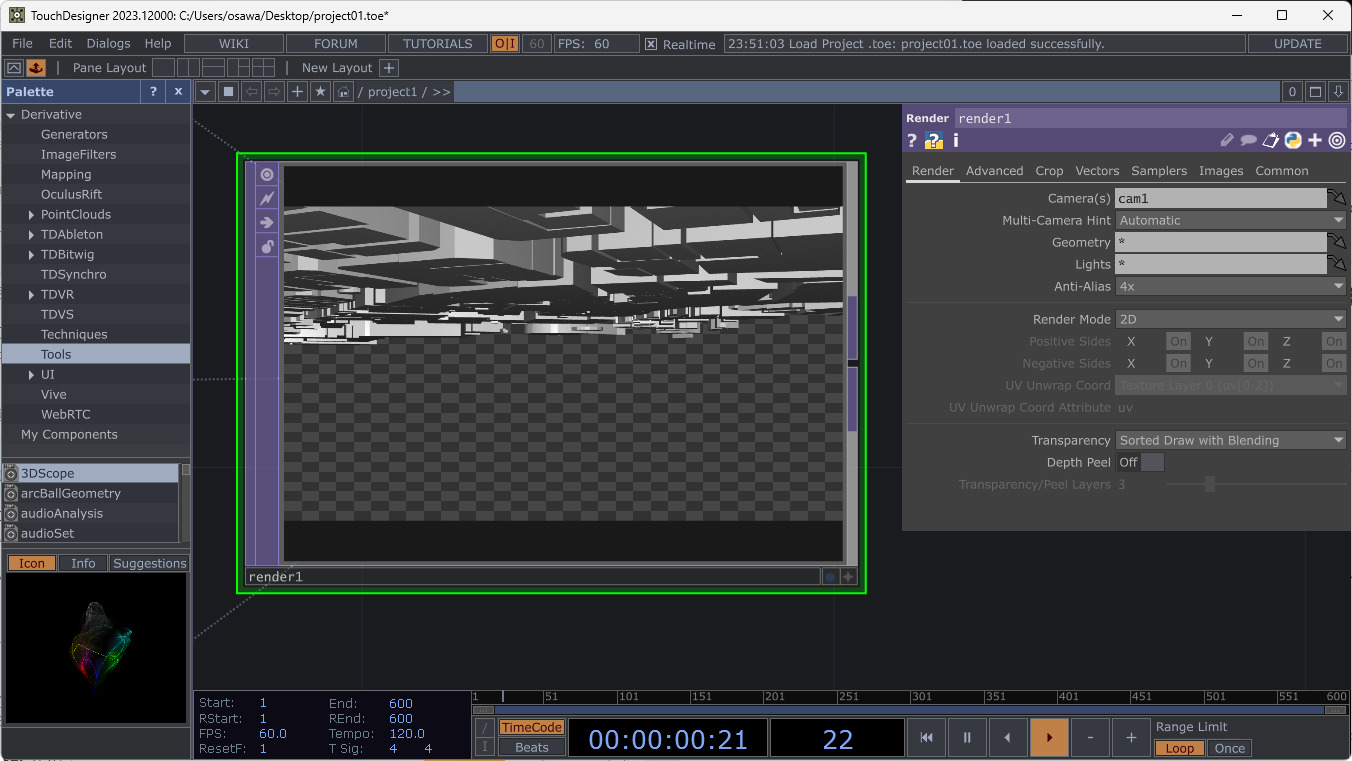Image resolution: width=1352 pixels, height=761 pixels.
Task: Toggle the Realtime checkbox
Action: pos(651,44)
